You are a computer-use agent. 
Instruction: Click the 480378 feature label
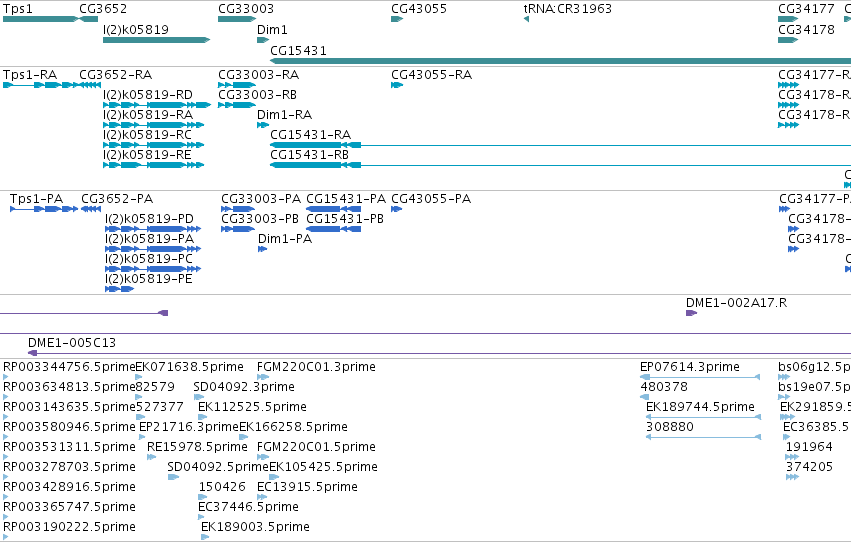coord(664,387)
